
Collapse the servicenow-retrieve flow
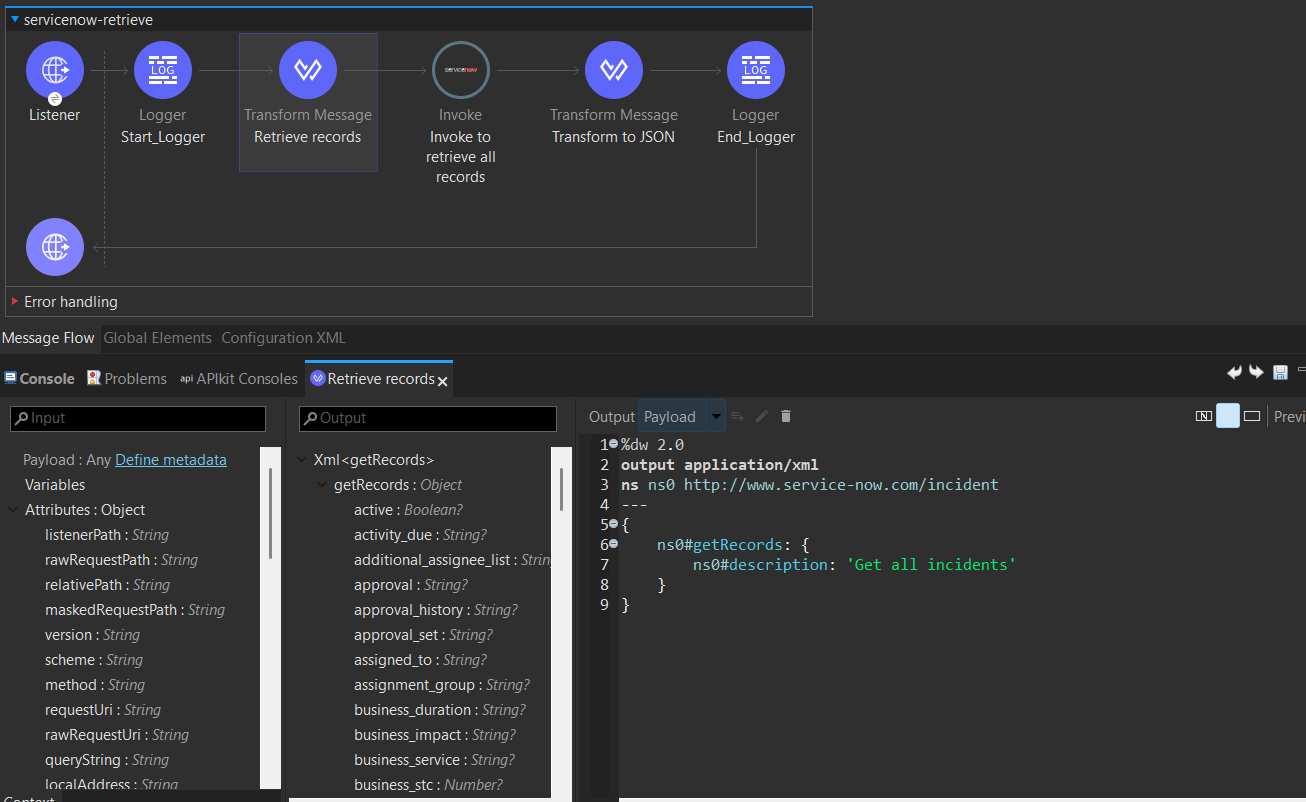tap(15, 19)
